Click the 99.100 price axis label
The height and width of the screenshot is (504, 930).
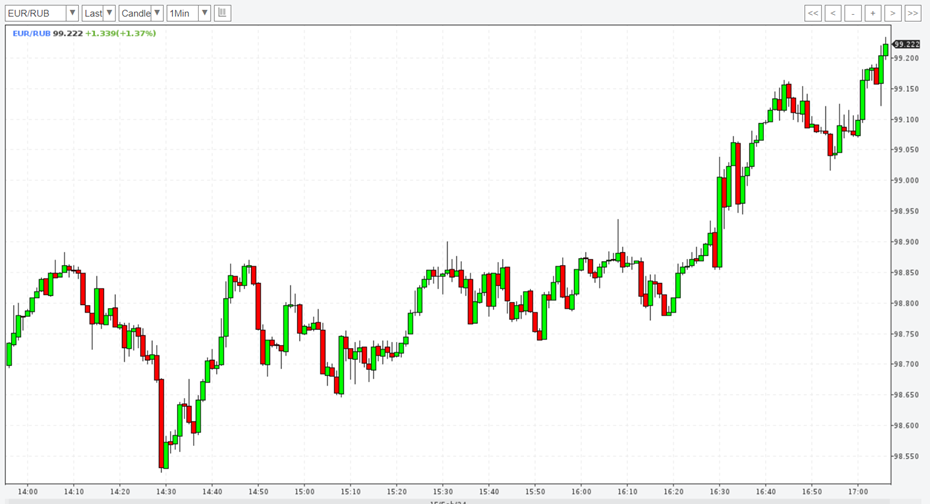coord(906,119)
